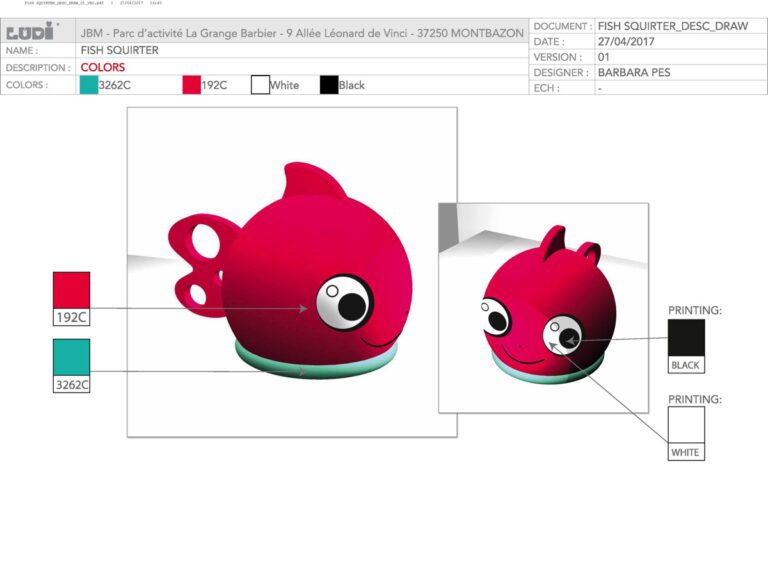Click the red 'COLORS' description text

pos(103,67)
